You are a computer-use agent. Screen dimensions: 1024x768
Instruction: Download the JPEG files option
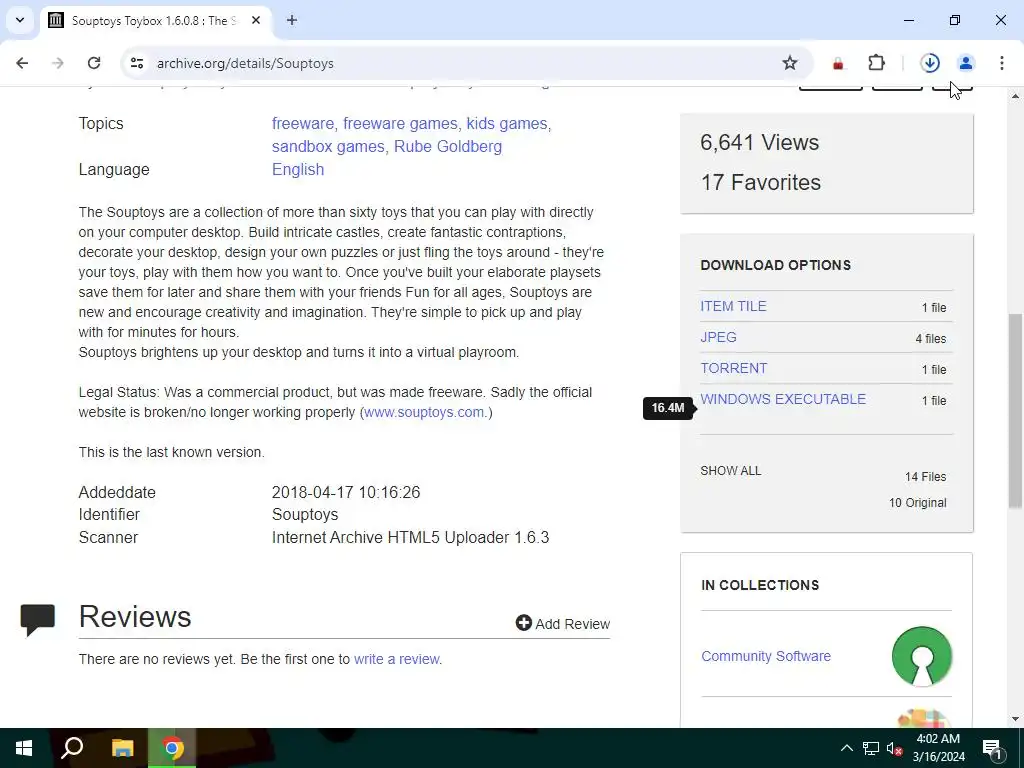(718, 337)
